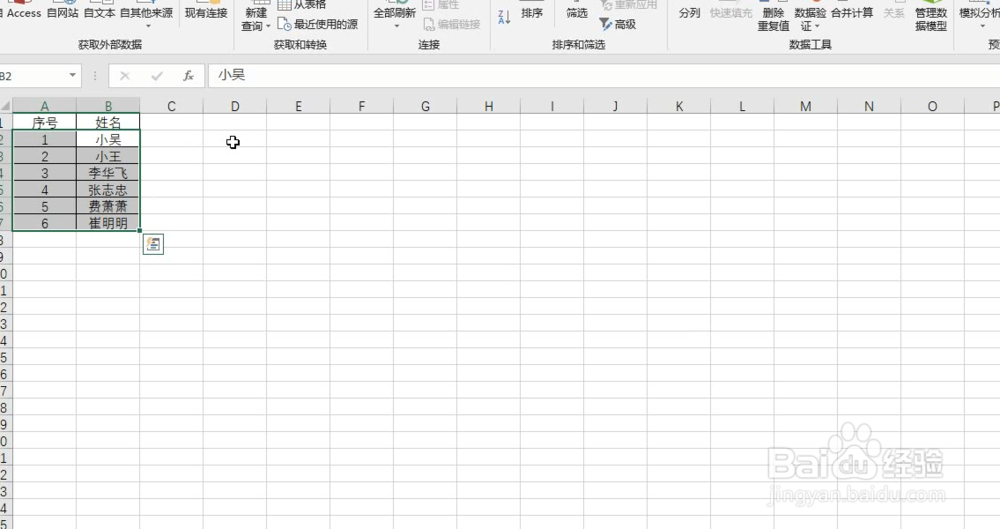
Task: Click the 自 Access data import button
Action: 20,12
